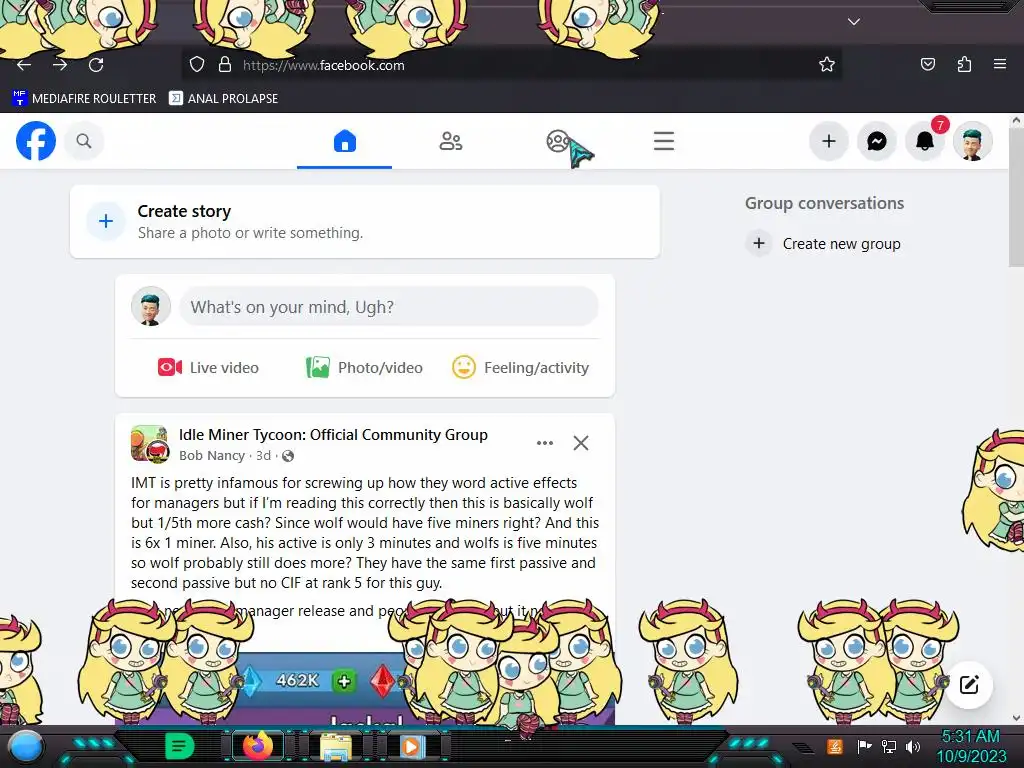Open the volume speaker tray icon
1024x768 pixels.
click(x=913, y=746)
